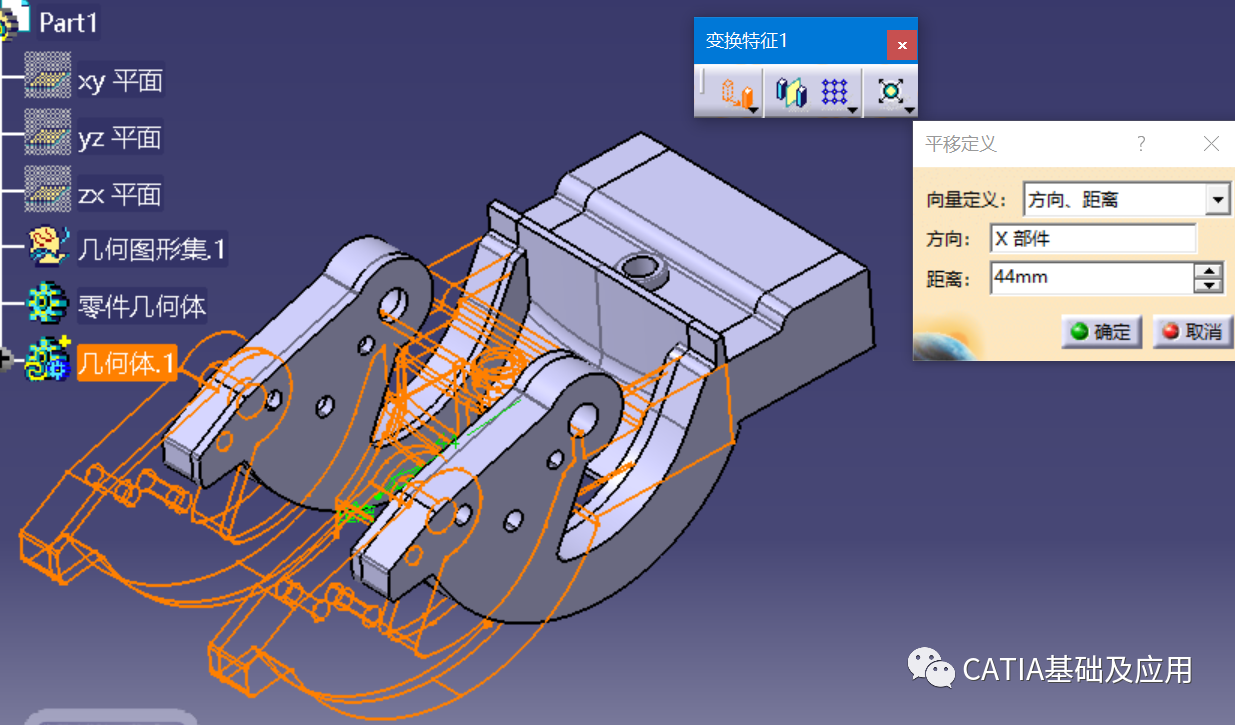Click the 距离: label in dialog
Screen dimensions: 1235x725
coord(949,279)
